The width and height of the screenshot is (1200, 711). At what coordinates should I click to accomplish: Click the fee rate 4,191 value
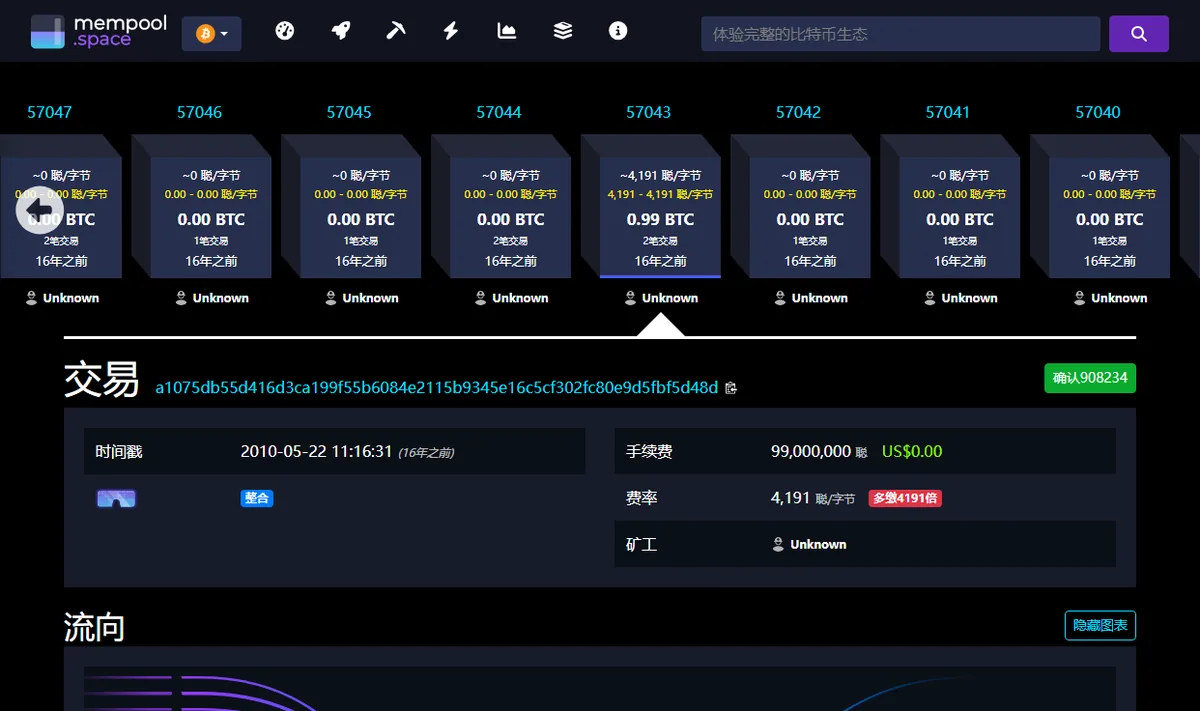coord(790,497)
